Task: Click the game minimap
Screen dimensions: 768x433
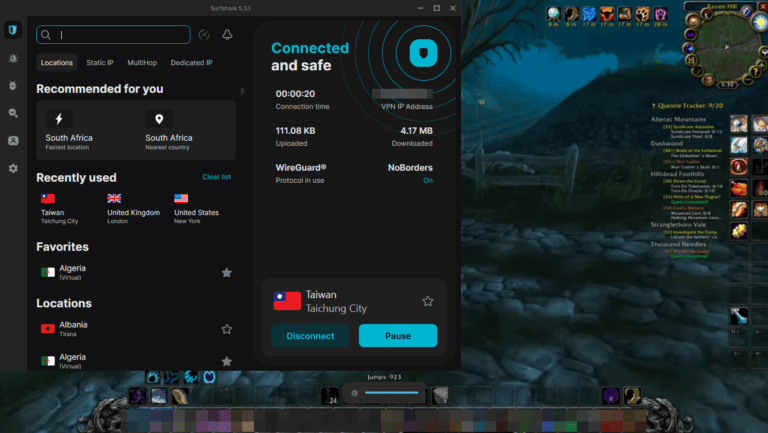Action: coord(726,48)
